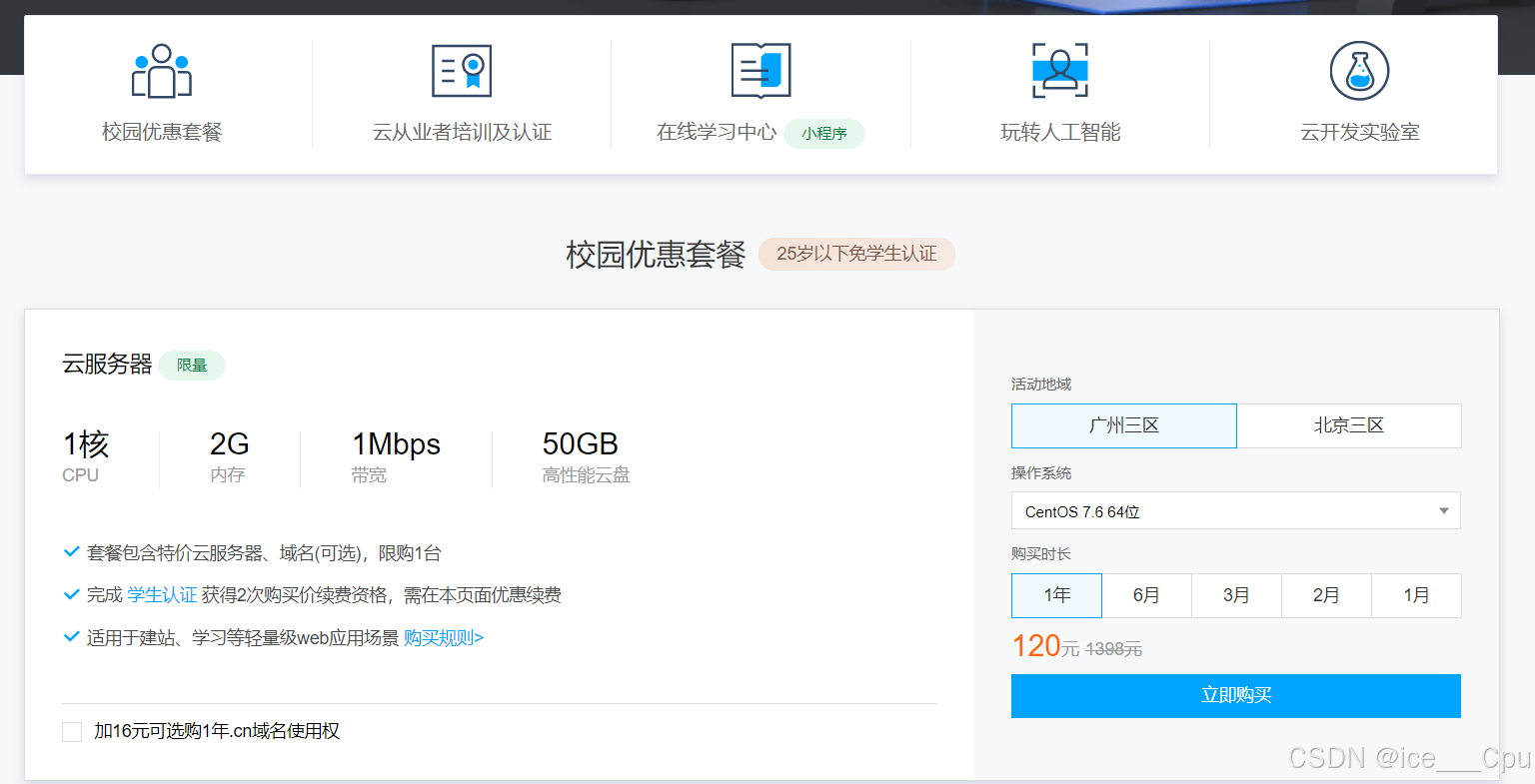The height and width of the screenshot is (784, 1535).
Task: Click the struck-through 1398元 original price
Action: (1113, 649)
